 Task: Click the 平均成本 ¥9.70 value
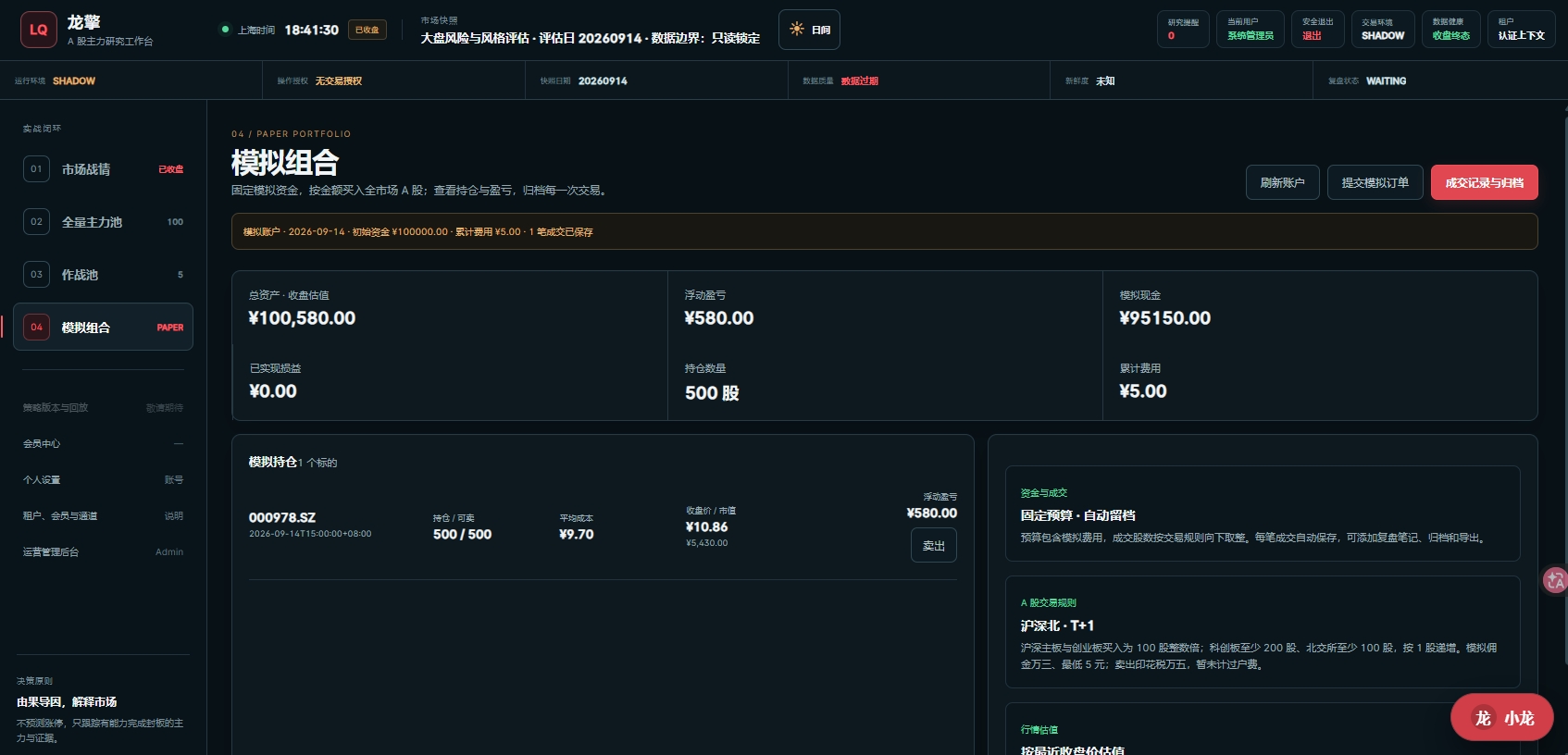coord(577,535)
